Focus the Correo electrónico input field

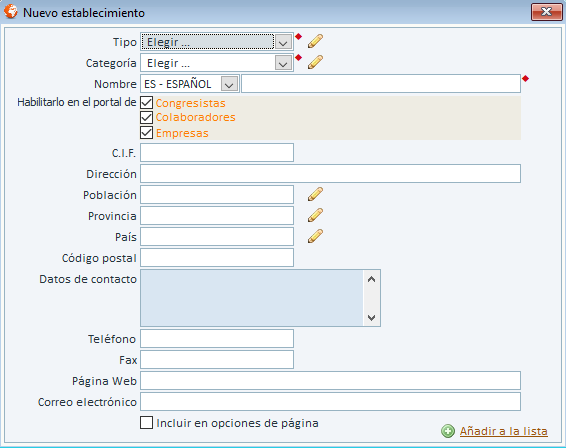coord(330,401)
